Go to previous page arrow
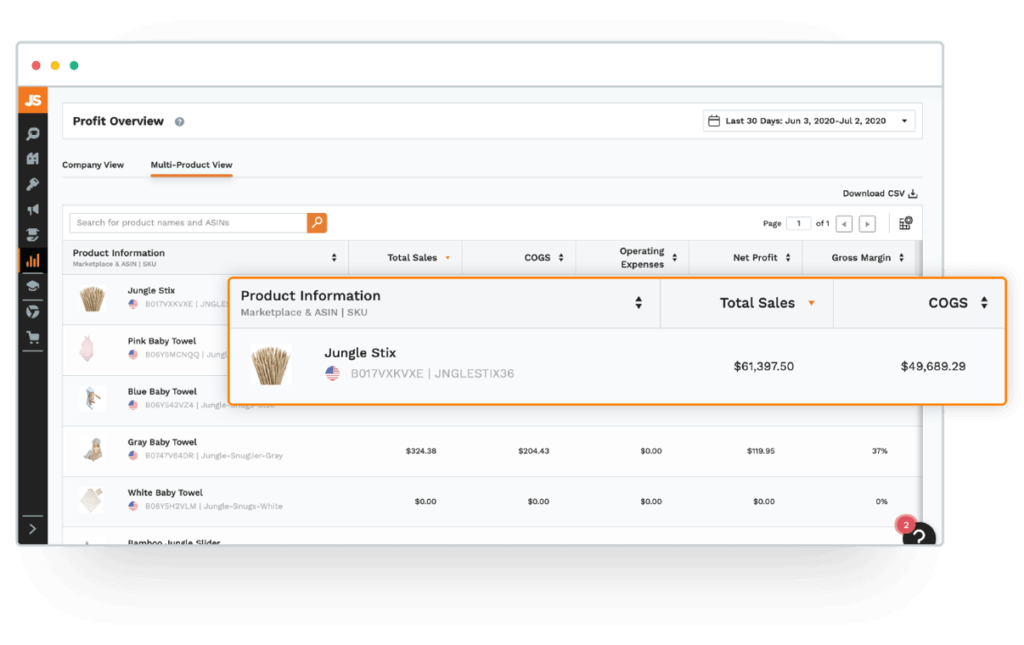The image size is (1024, 645). (x=844, y=224)
